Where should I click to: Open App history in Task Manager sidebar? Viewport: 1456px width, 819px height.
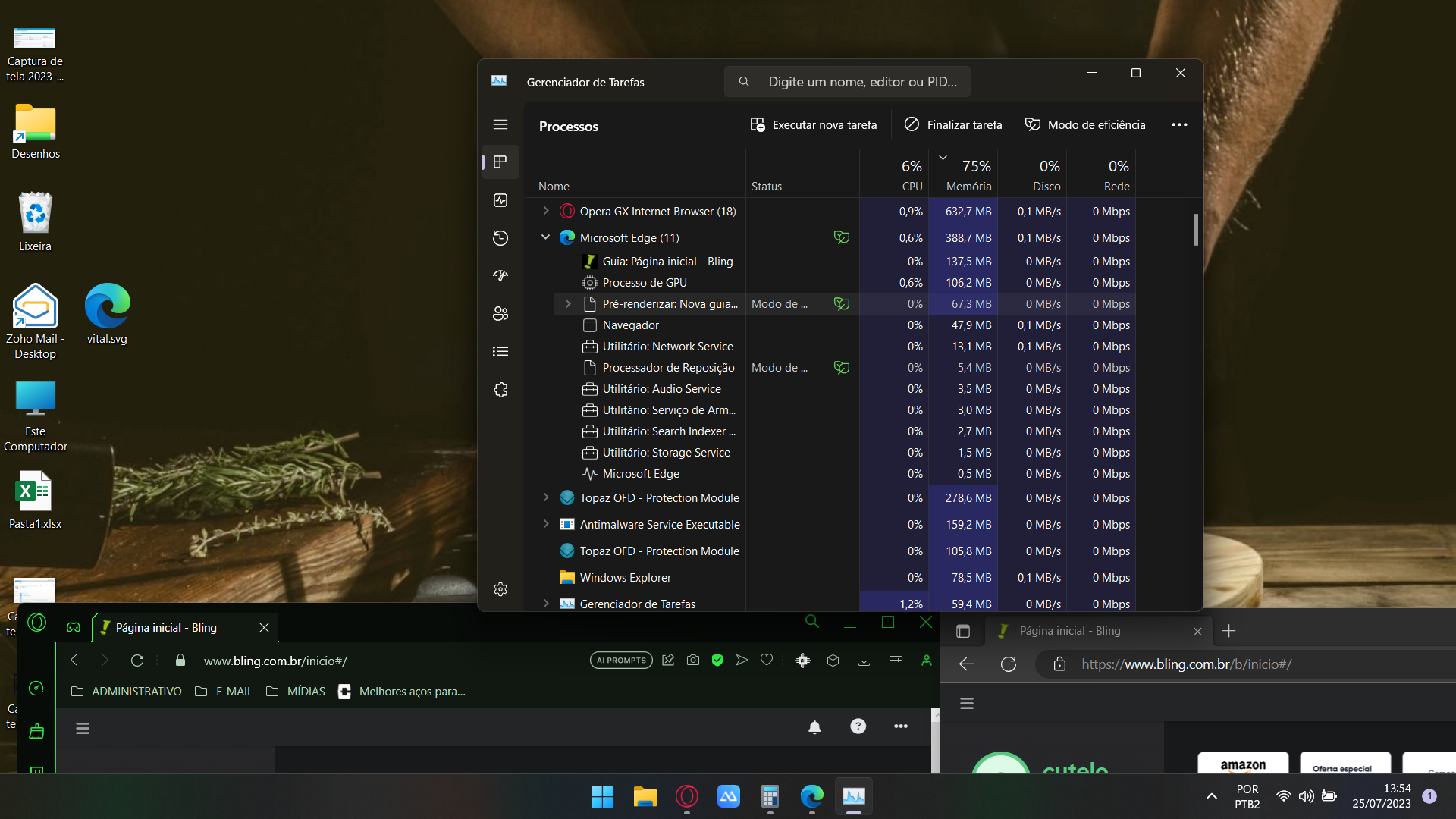pyautogui.click(x=500, y=238)
